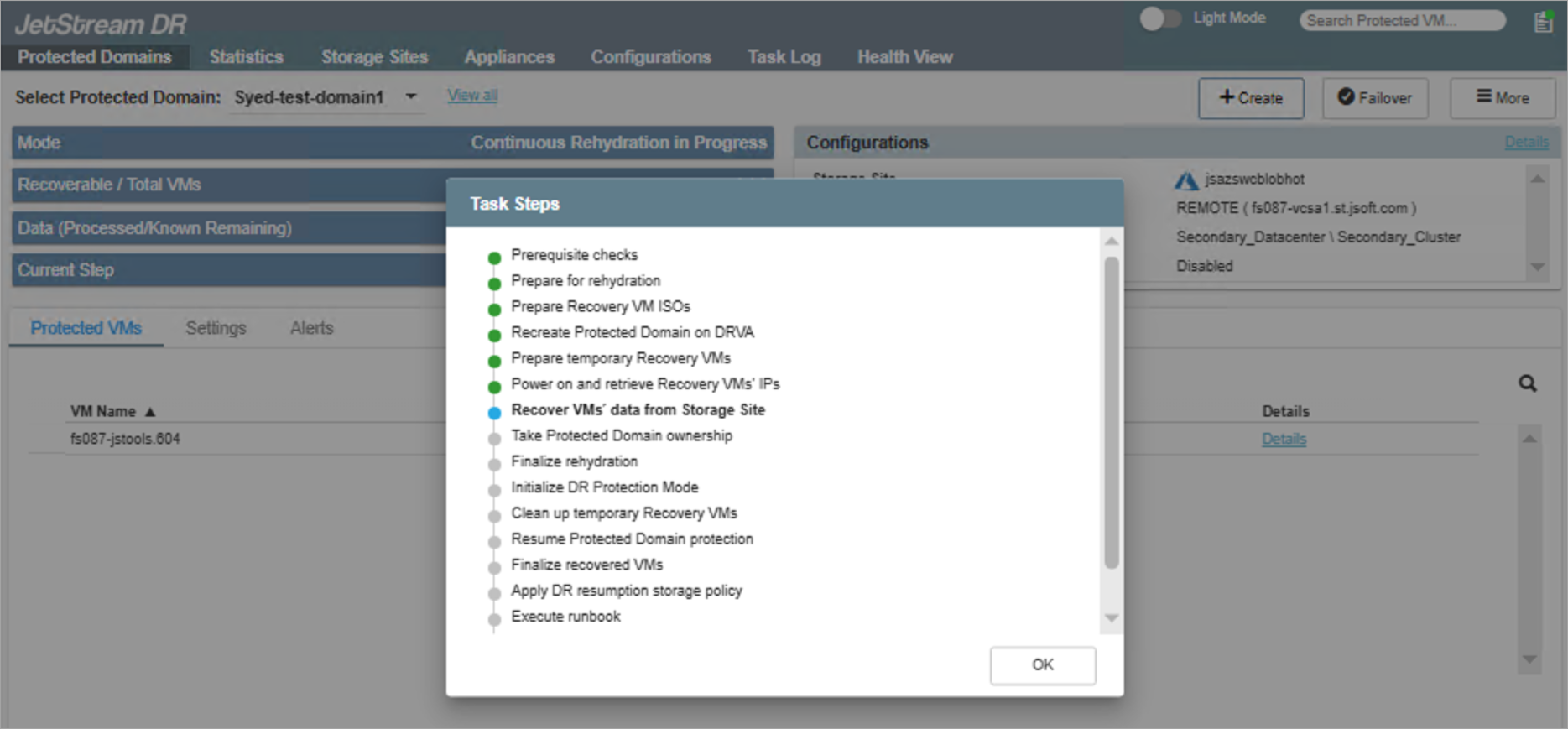This screenshot has height=729, width=1568.
Task: Click the VM Name sort arrow
Action: pyautogui.click(x=150, y=412)
